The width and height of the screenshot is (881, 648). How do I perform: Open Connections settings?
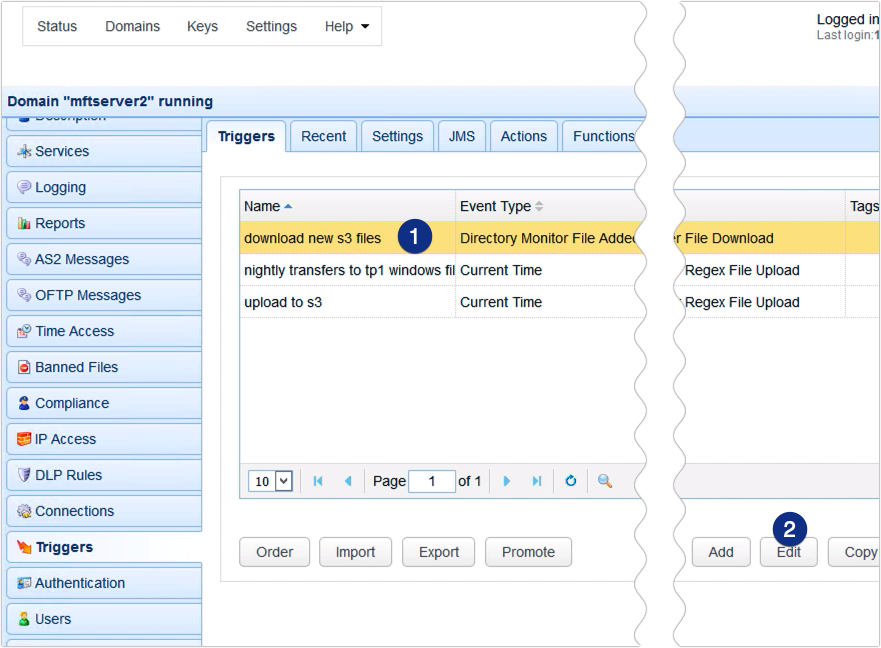[x=72, y=511]
